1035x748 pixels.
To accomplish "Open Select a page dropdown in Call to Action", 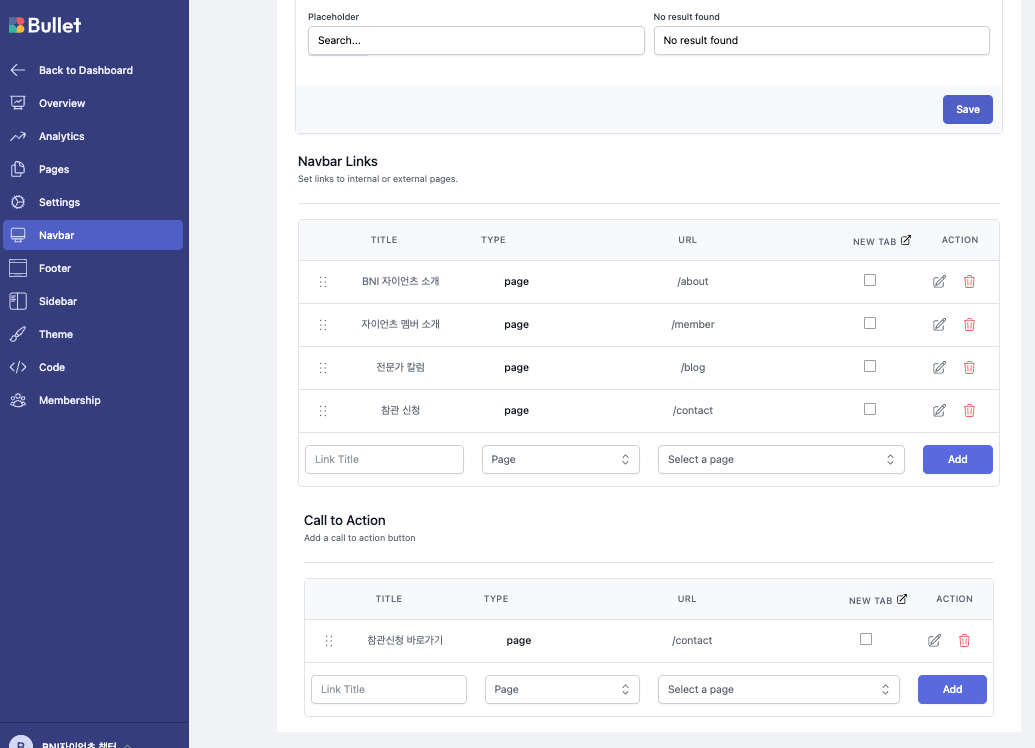I will tap(779, 689).
